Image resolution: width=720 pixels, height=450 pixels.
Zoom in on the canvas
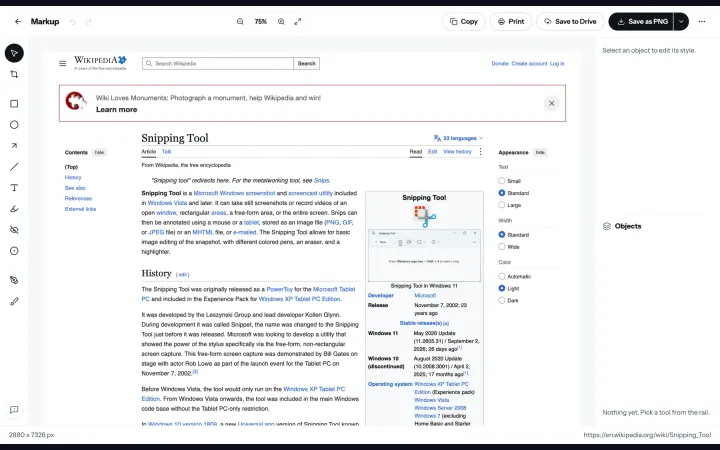tap(281, 22)
